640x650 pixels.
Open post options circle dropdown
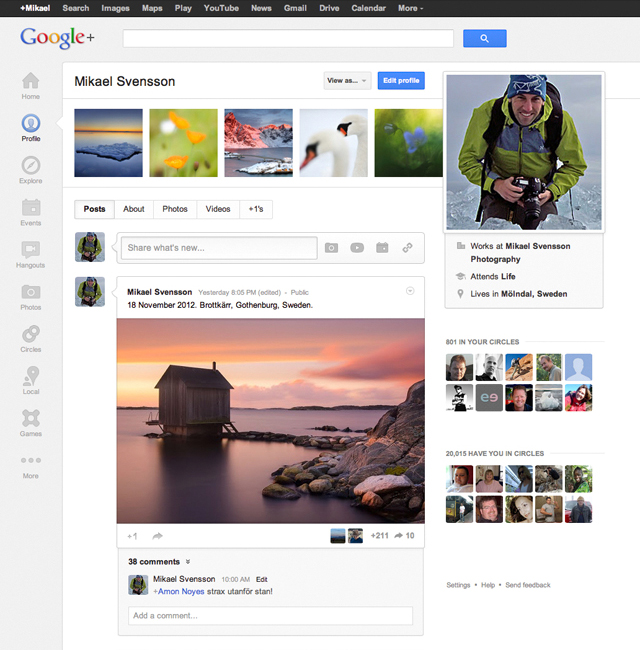point(410,291)
